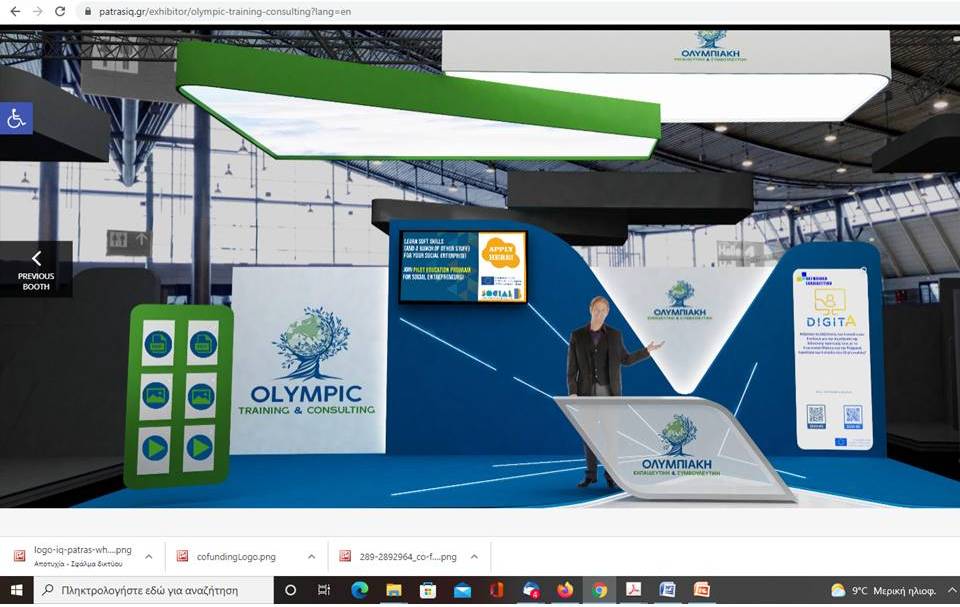Image resolution: width=960 pixels, height=607 pixels.
Task: Open the accessibility wheelchair widget
Action: click(x=16, y=118)
